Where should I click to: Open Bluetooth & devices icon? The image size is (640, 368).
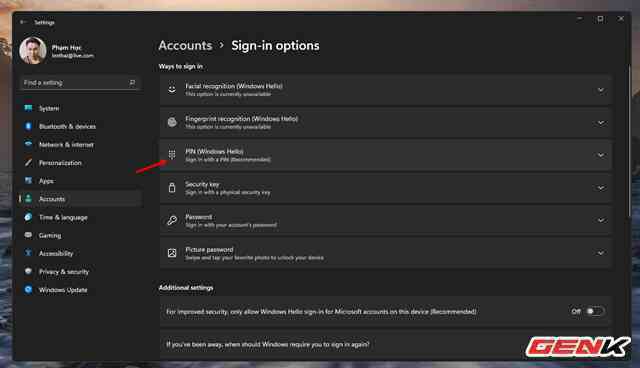coord(28,126)
